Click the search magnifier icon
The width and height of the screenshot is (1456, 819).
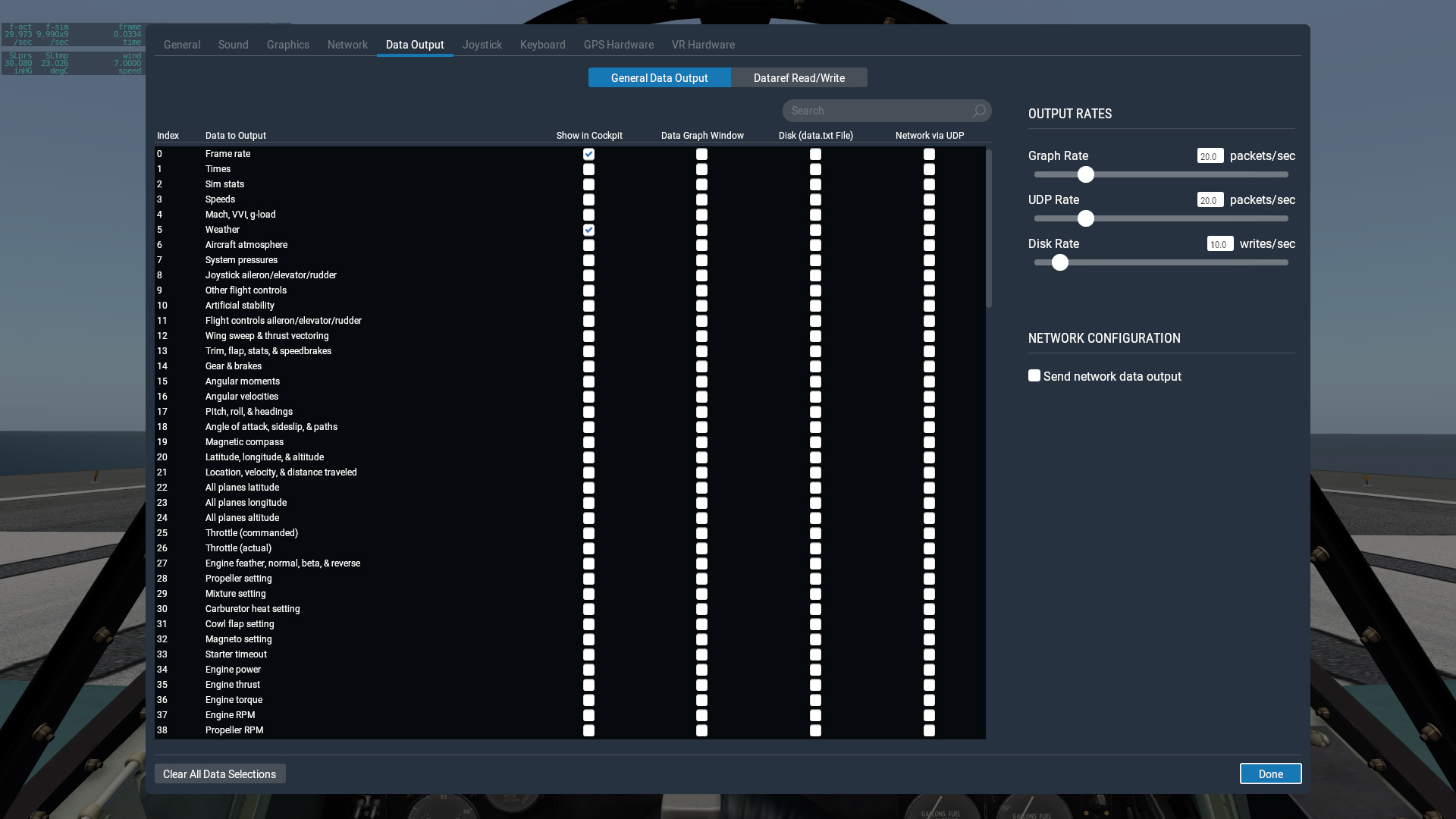979,111
